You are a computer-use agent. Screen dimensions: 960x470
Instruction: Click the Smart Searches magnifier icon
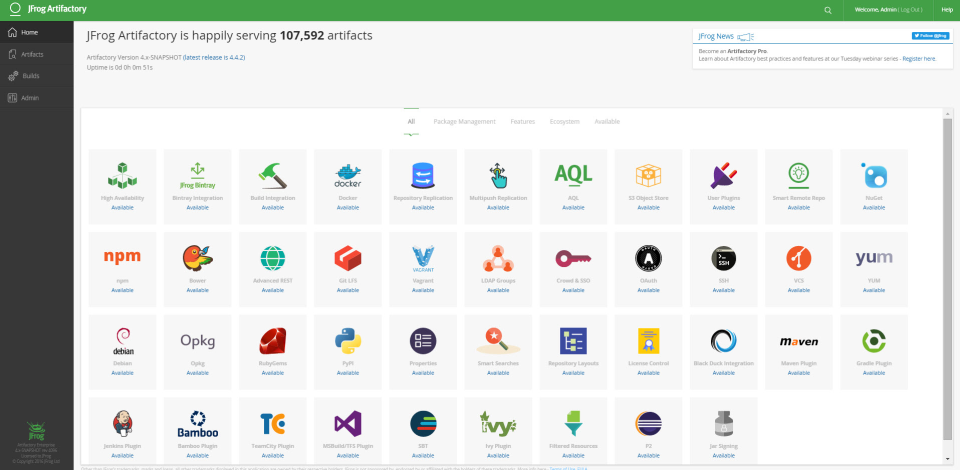(498, 341)
